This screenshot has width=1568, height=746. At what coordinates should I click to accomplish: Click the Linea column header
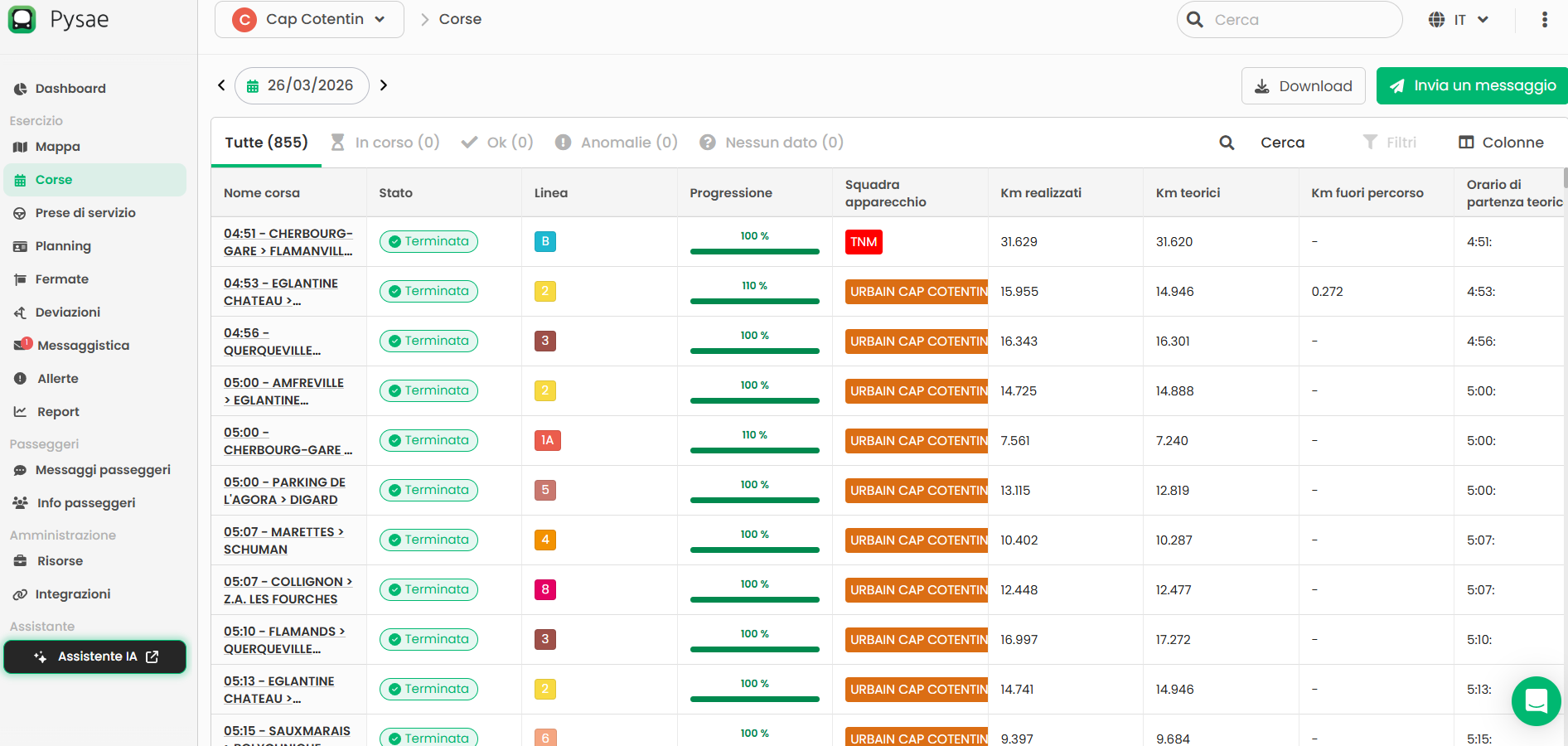tap(551, 193)
